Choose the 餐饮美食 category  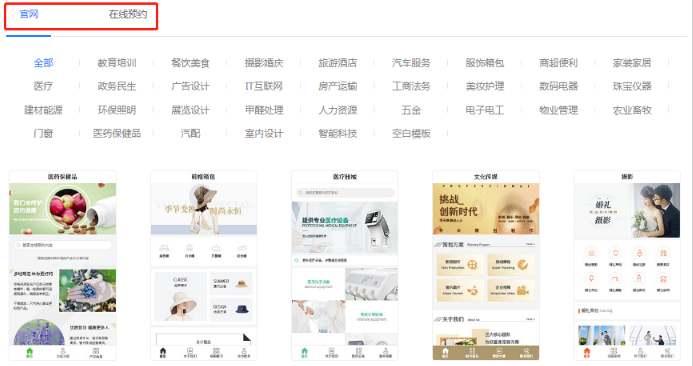pyautogui.click(x=190, y=63)
